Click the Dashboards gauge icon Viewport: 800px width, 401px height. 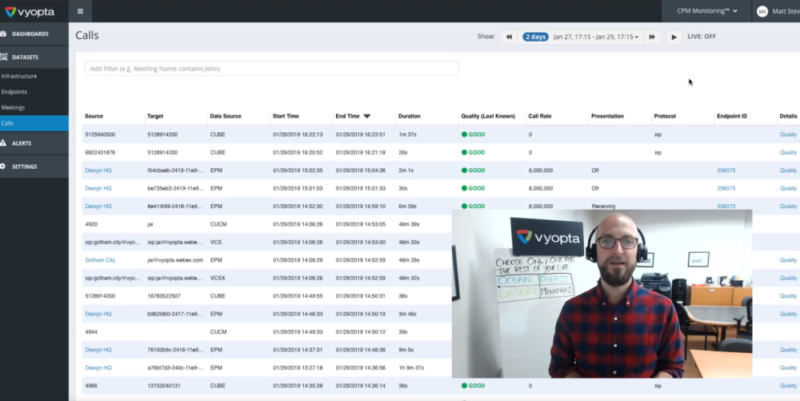point(4,34)
